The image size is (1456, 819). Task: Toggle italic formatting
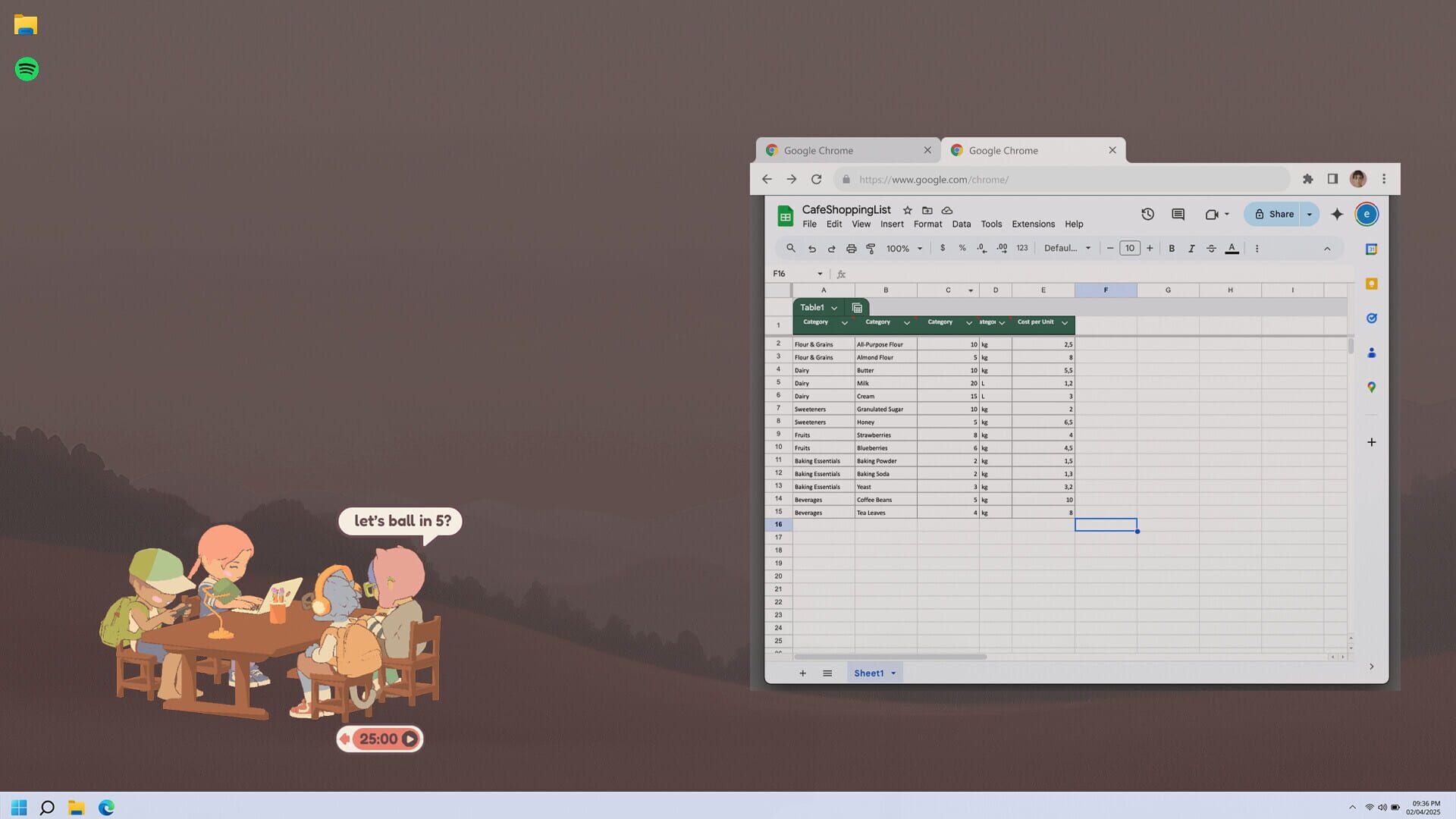coord(1192,248)
